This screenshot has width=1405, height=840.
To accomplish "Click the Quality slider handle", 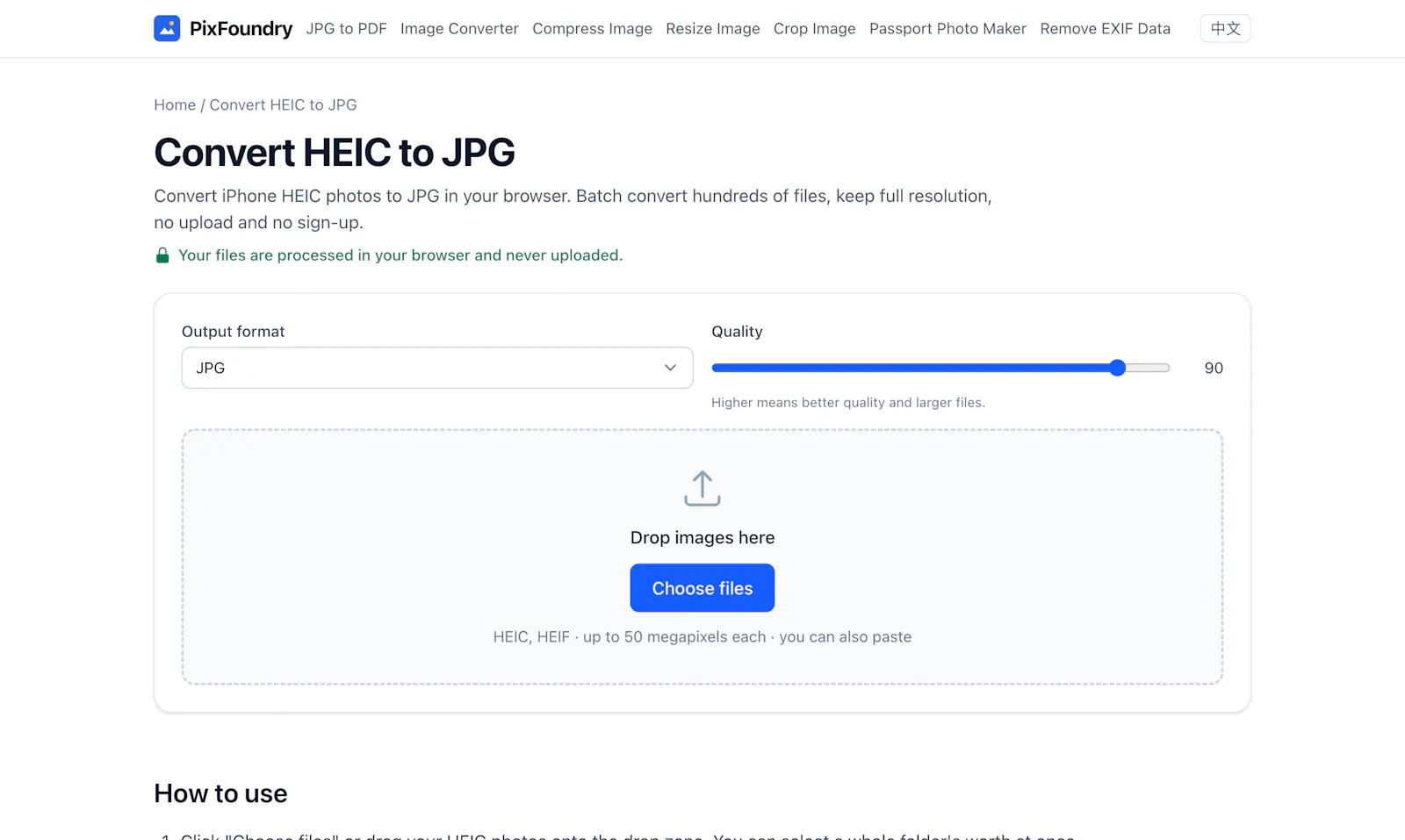I will (x=1117, y=368).
